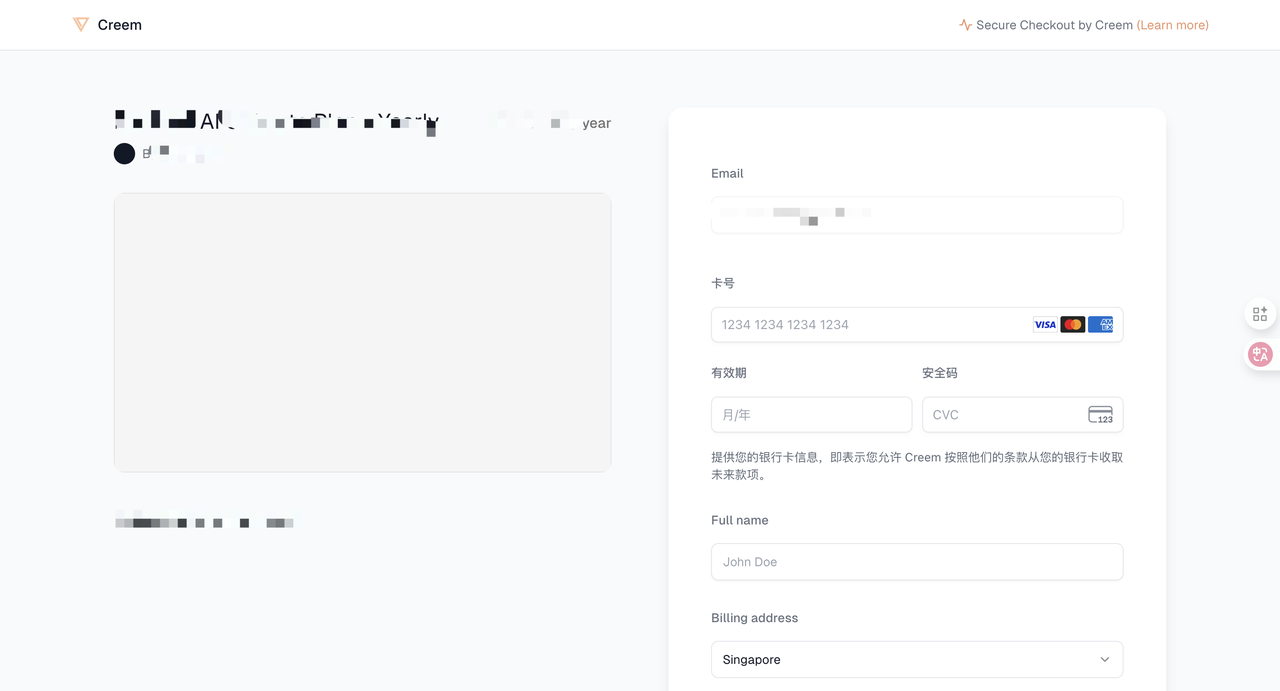The width and height of the screenshot is (1280, 691).
Task: Click the Creem brand name in header
Action: click(x=120, y=25)
